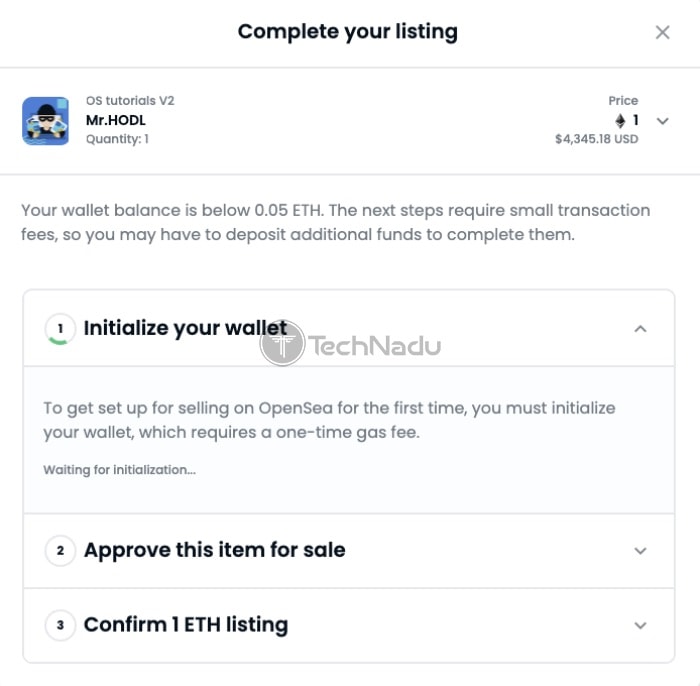
Task: Select the Confirm 1 ETH listing heading
Action: click(186, 625)
